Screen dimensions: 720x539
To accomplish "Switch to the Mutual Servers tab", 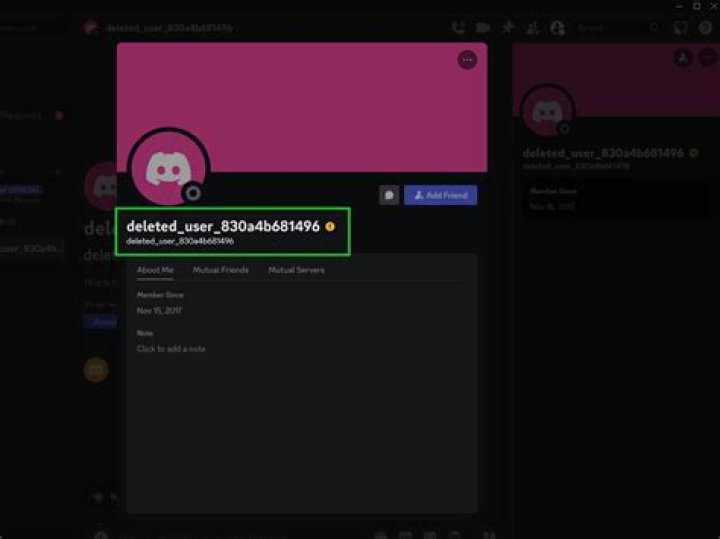I will click(x=296, y=270).
